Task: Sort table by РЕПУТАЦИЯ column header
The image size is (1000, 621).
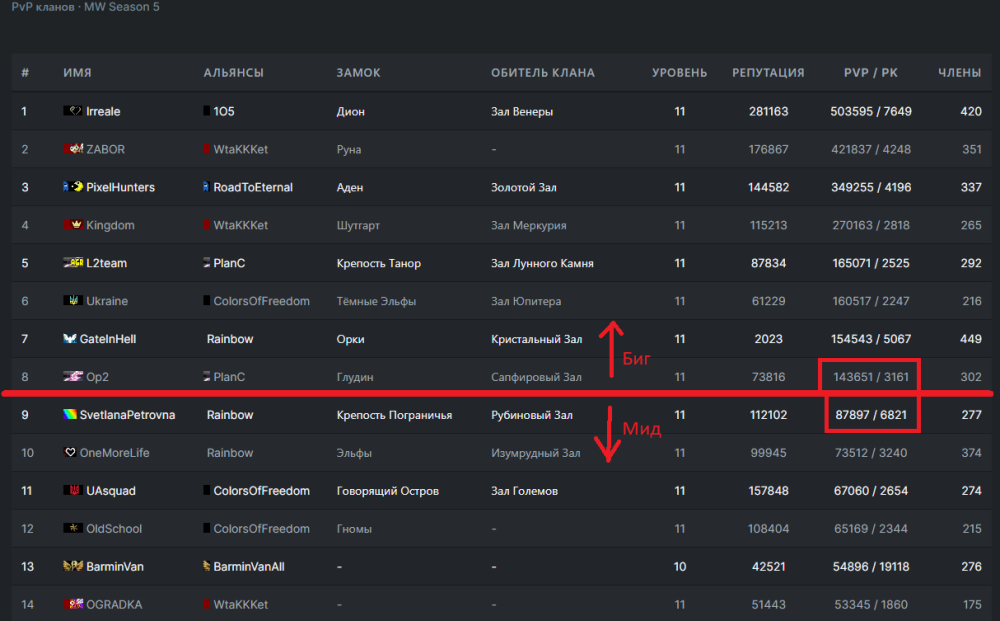Action: [768, 73]
